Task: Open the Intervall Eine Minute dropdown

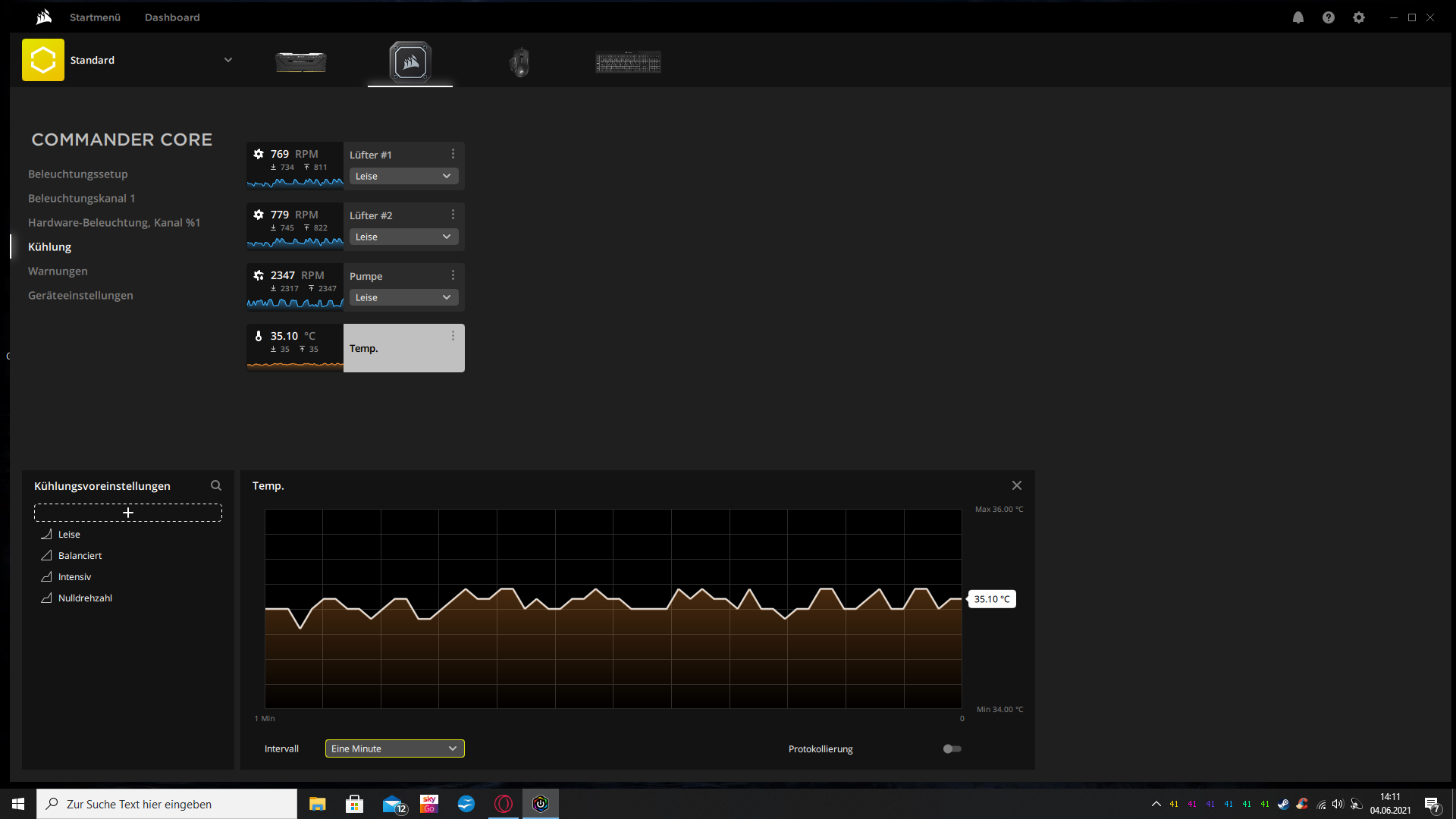Action: tap(394, 748)
